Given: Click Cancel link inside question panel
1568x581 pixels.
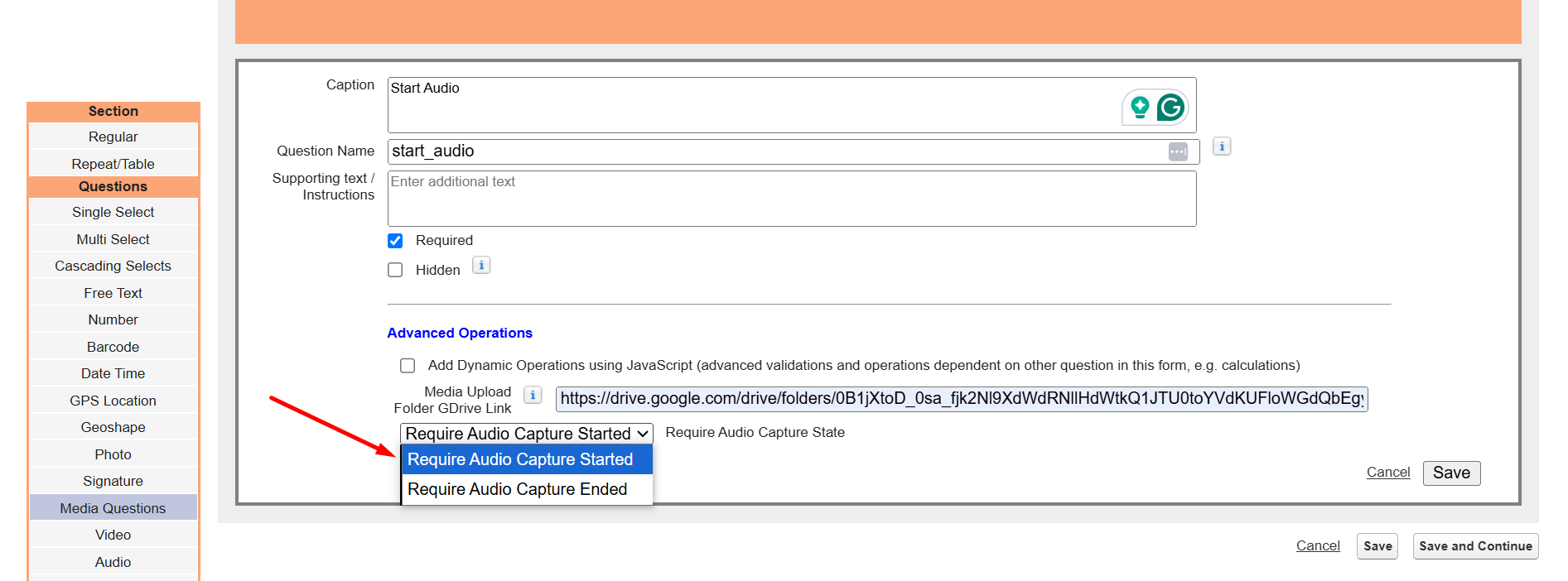Looking at the screenshot, I should click(1388, 472).
